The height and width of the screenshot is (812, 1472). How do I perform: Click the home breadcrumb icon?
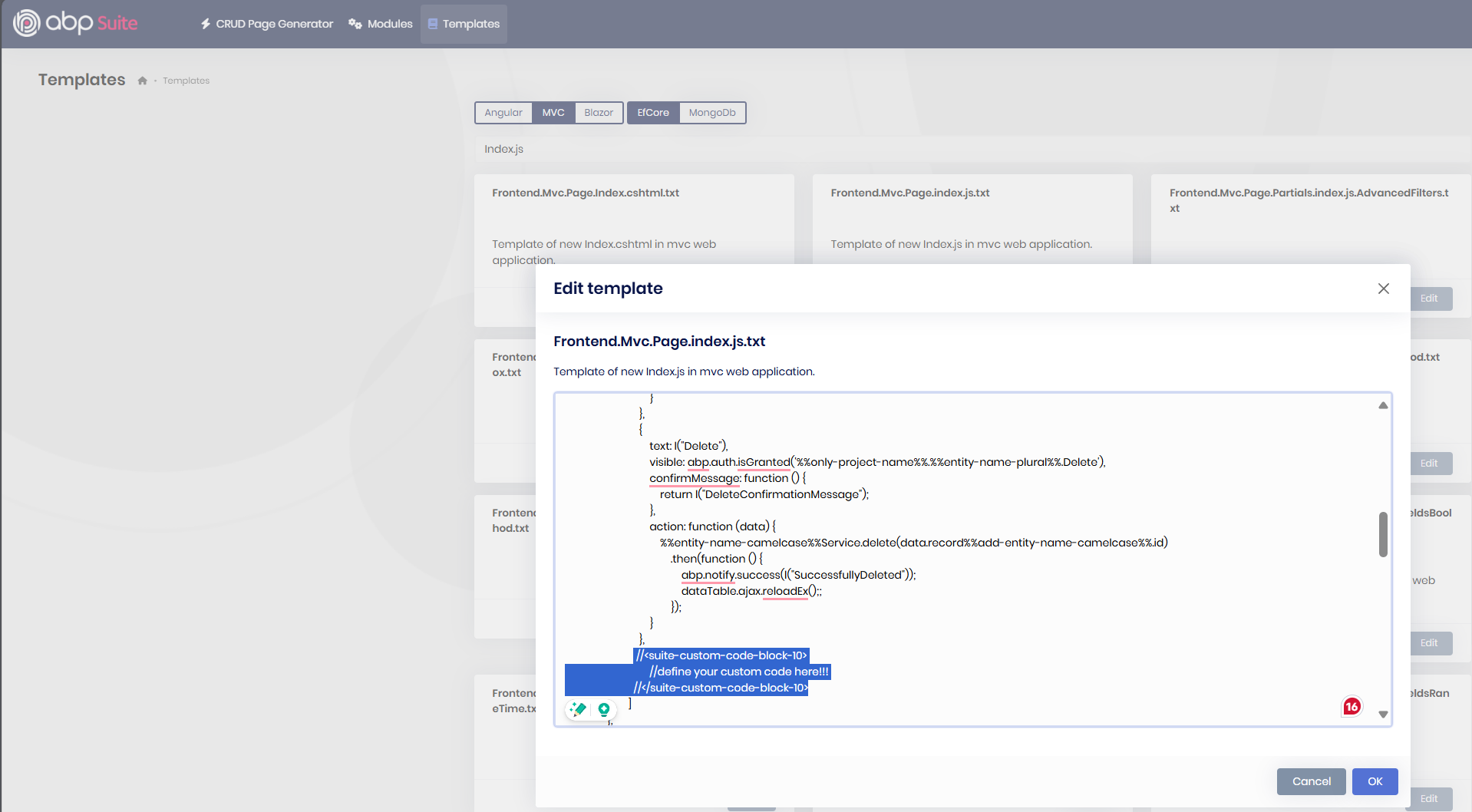142,81
